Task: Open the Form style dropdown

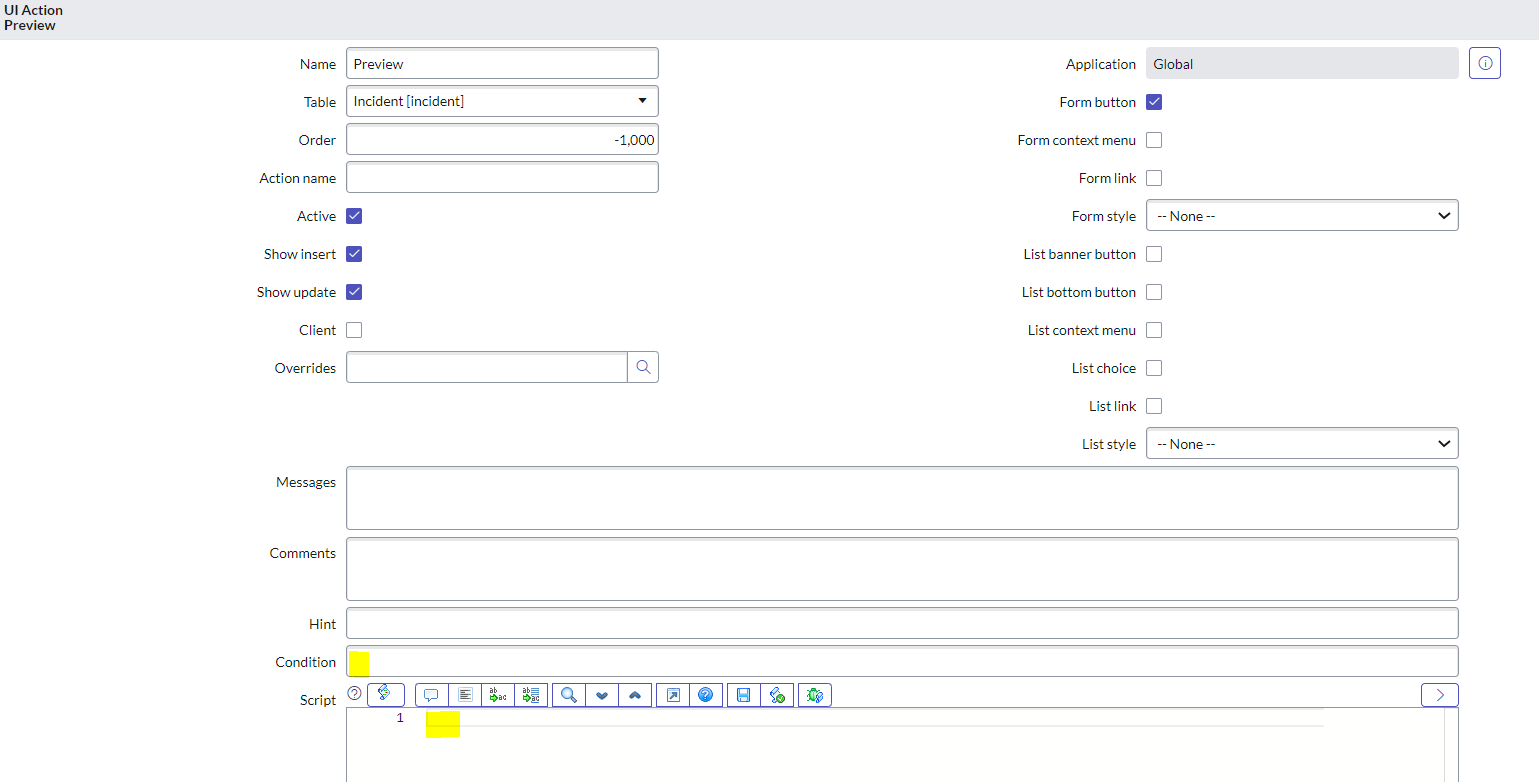Action: 1302,215
